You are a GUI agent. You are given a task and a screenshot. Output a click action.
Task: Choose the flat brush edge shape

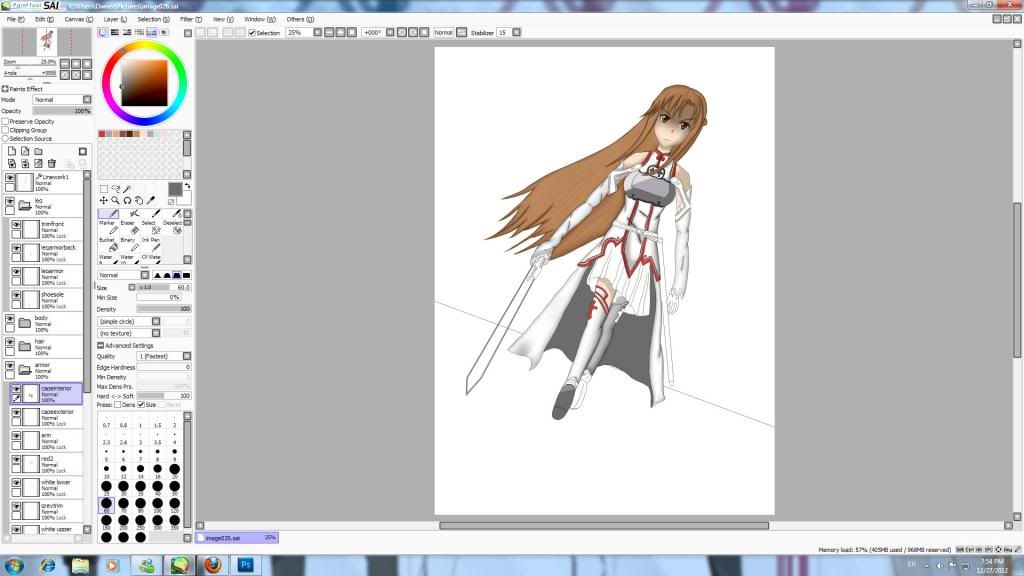coord(186,275)
